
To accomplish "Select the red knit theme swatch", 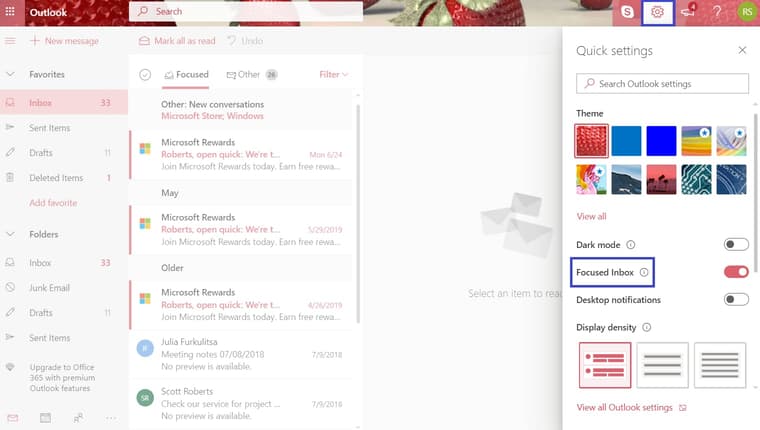I will (591, 141).
